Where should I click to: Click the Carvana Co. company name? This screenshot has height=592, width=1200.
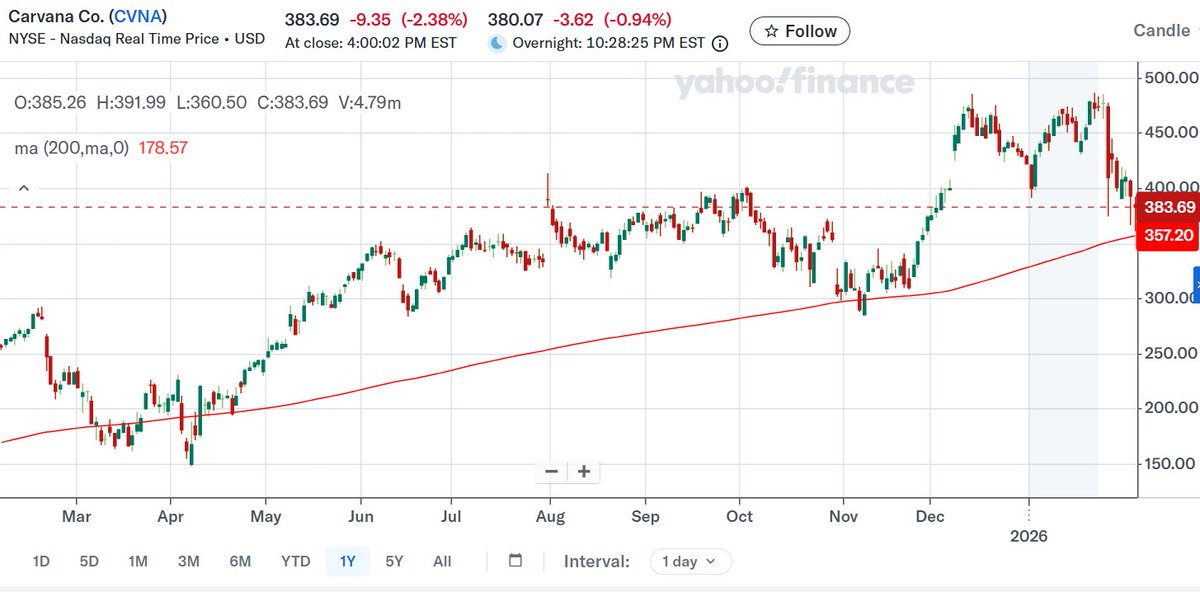point(56,18)
